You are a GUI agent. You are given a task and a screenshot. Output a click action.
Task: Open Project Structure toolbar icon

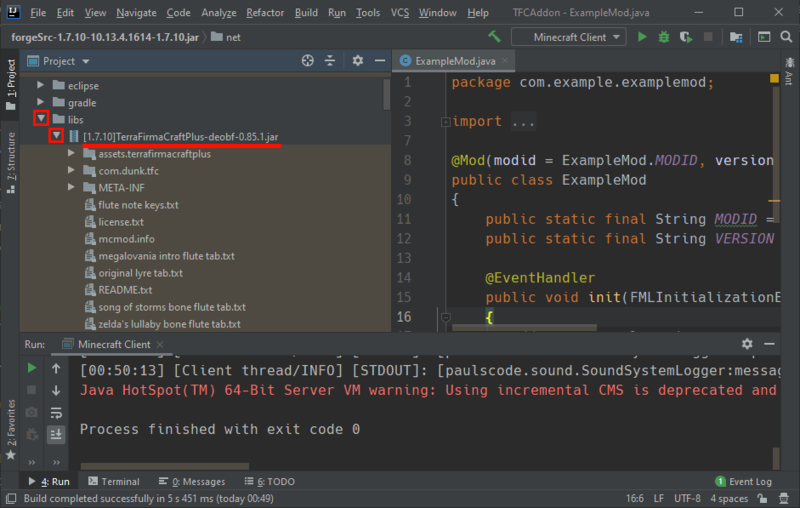click(x=736, y=37)
